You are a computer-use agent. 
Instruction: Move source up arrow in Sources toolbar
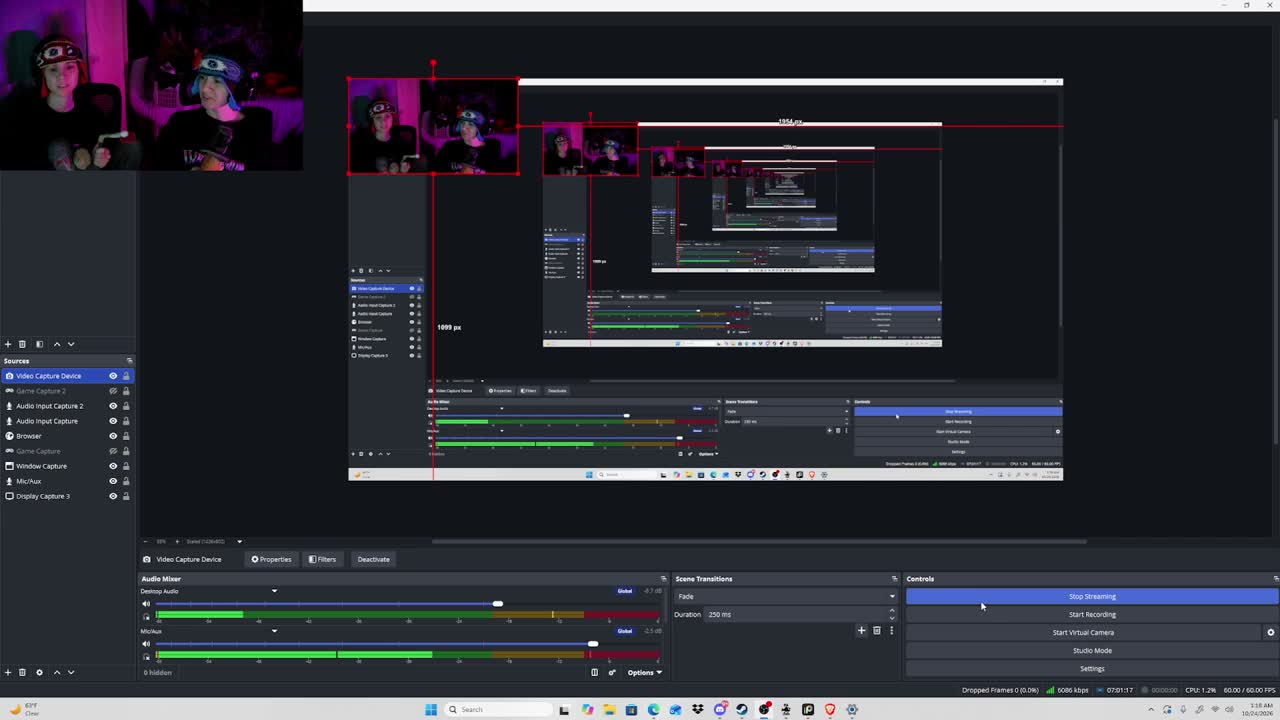57,672
